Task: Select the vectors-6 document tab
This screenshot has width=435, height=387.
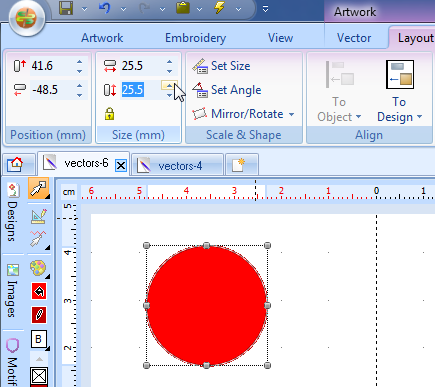Action: coord(83,163)
